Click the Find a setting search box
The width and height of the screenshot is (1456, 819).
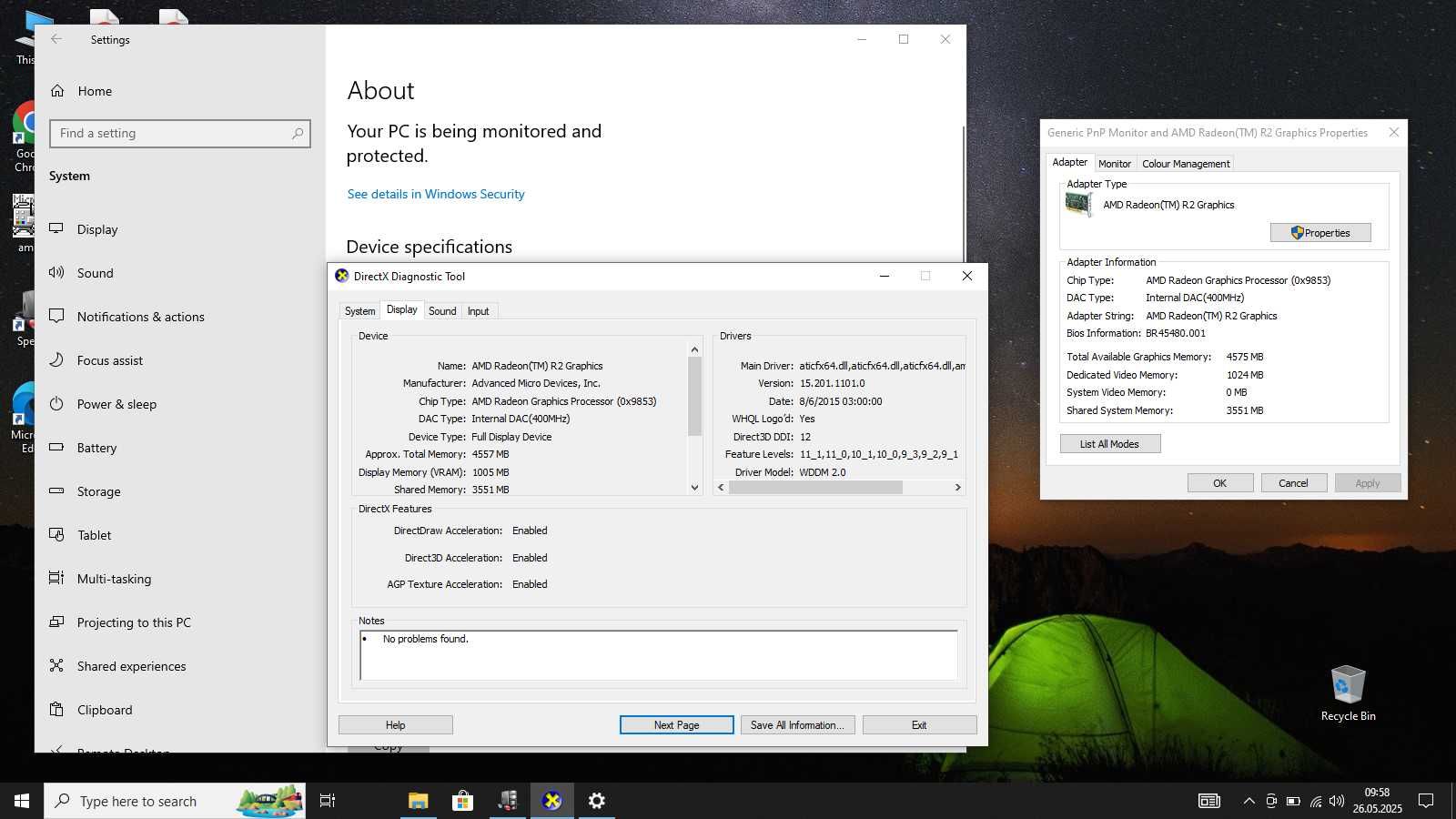[180, 134]
